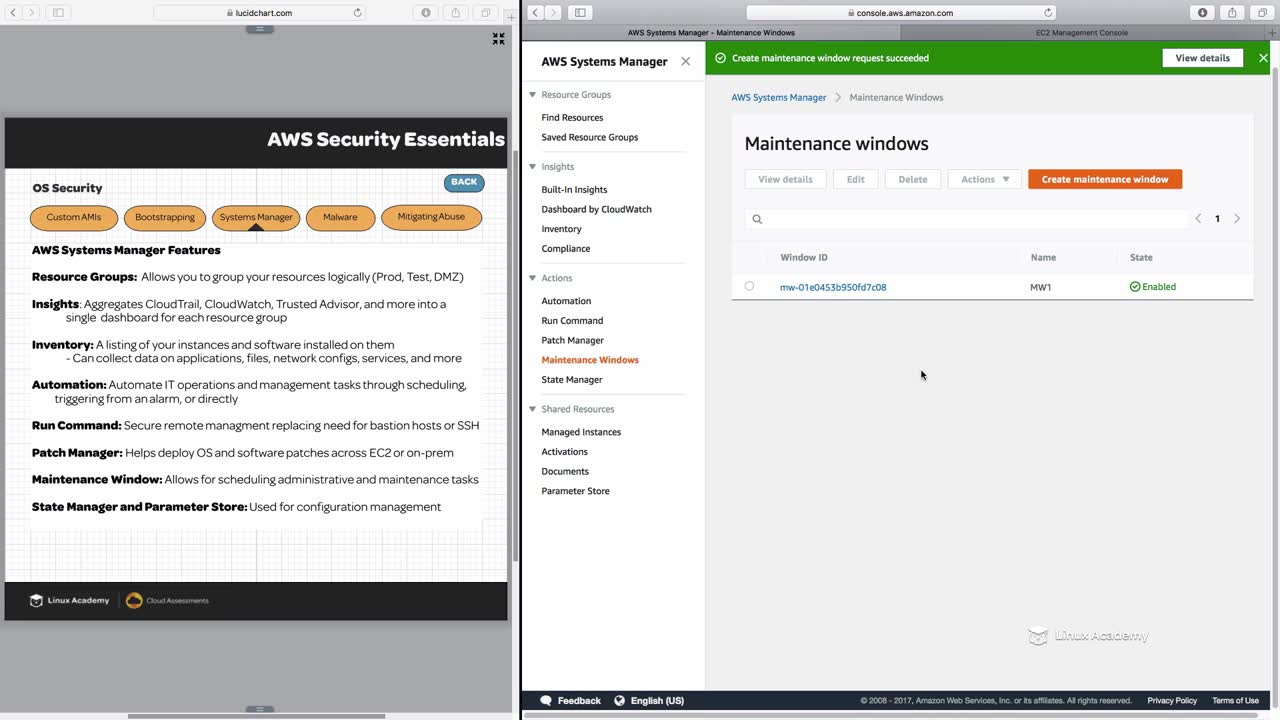Reload the lucidchart.com page
This screenshot has height=720, width=1280.
point(357,13)
